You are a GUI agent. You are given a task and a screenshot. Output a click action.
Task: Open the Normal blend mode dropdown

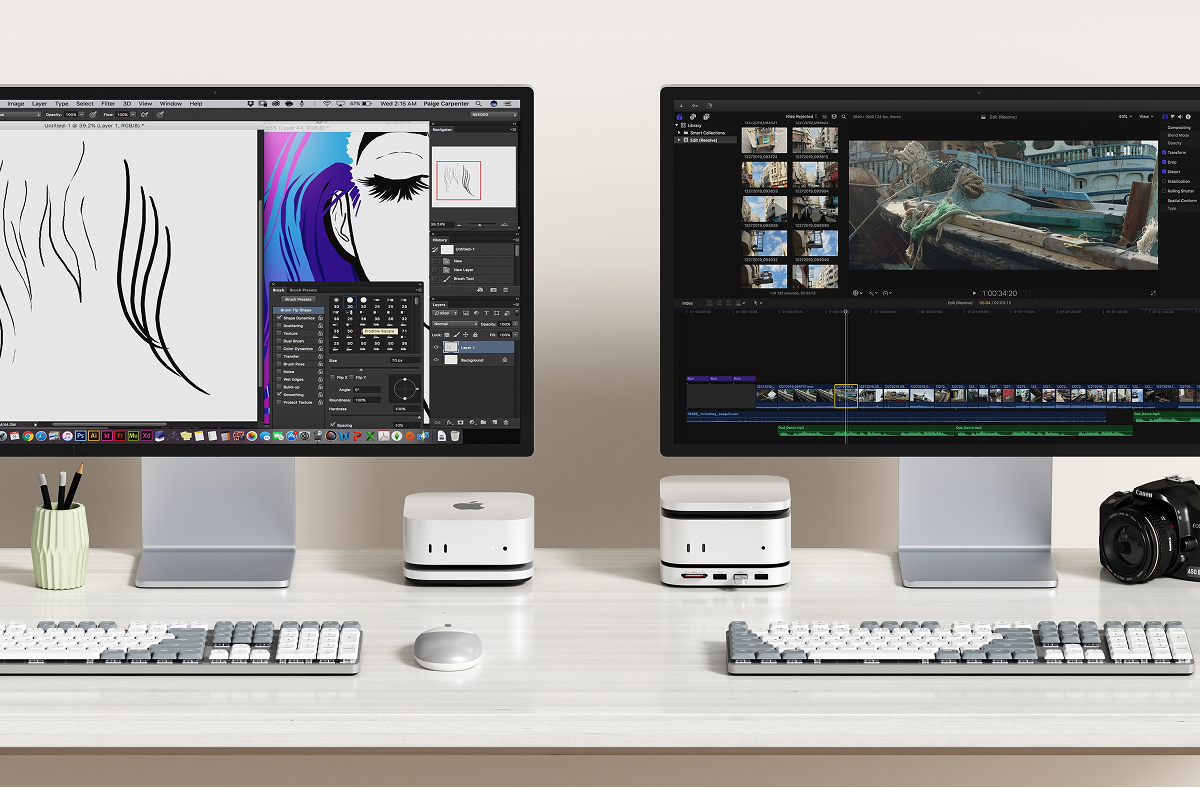coord(454,324)
